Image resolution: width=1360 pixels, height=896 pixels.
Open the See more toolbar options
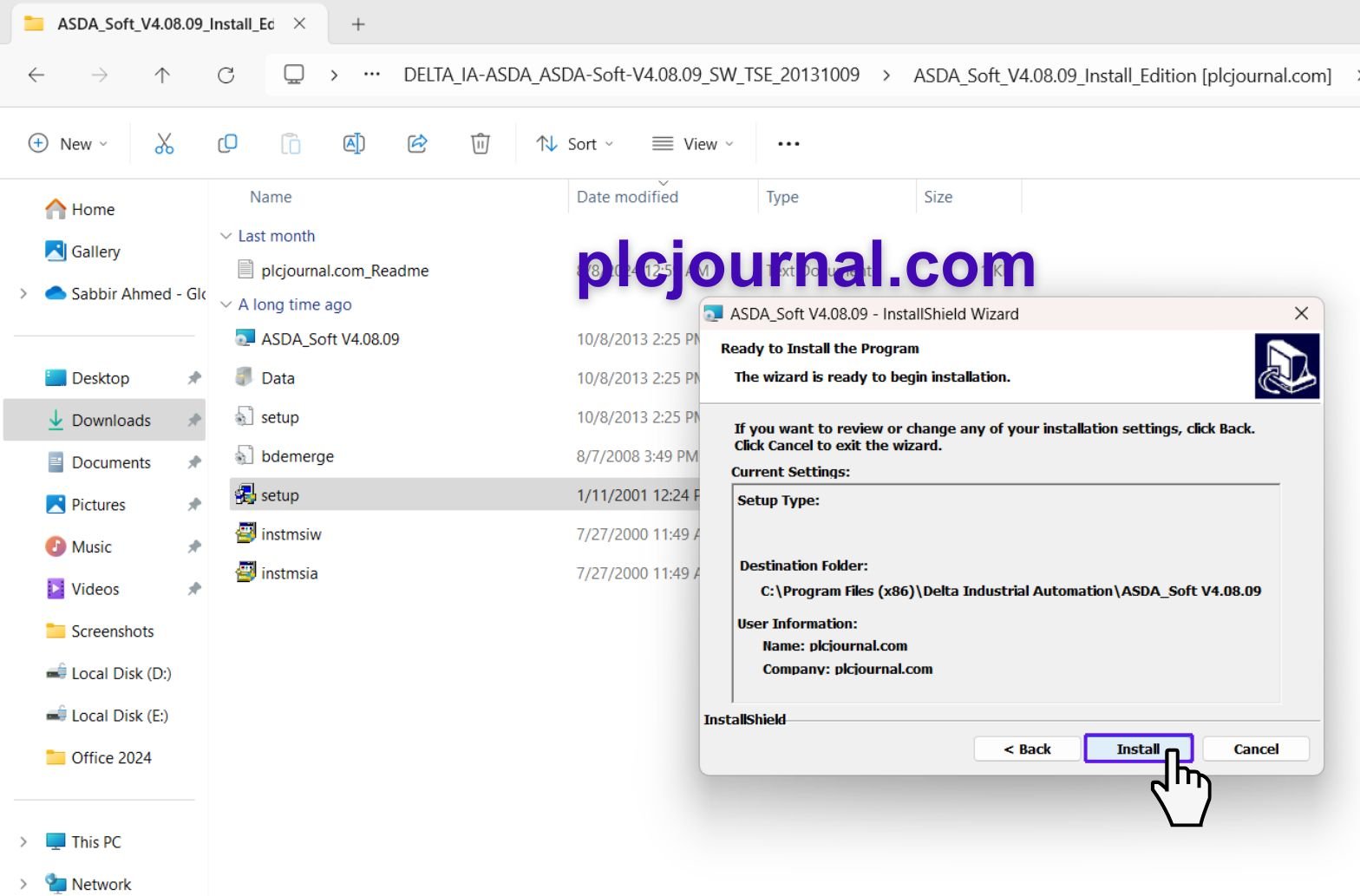pyautogui.click(x=788, y=144)
